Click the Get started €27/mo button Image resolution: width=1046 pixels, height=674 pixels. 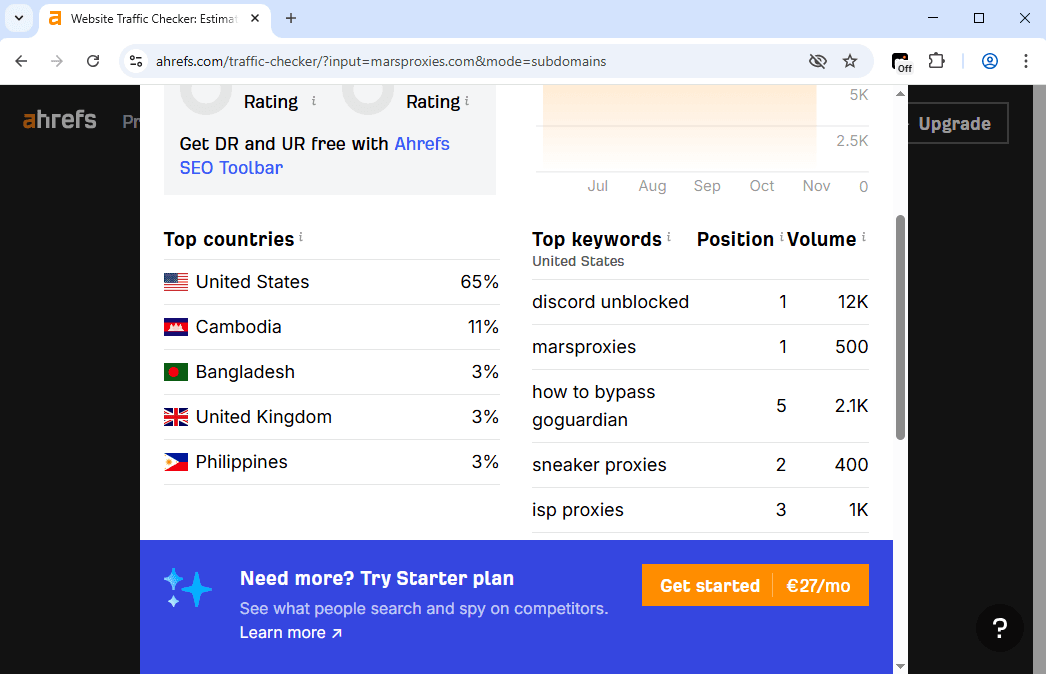click(754, 586)
